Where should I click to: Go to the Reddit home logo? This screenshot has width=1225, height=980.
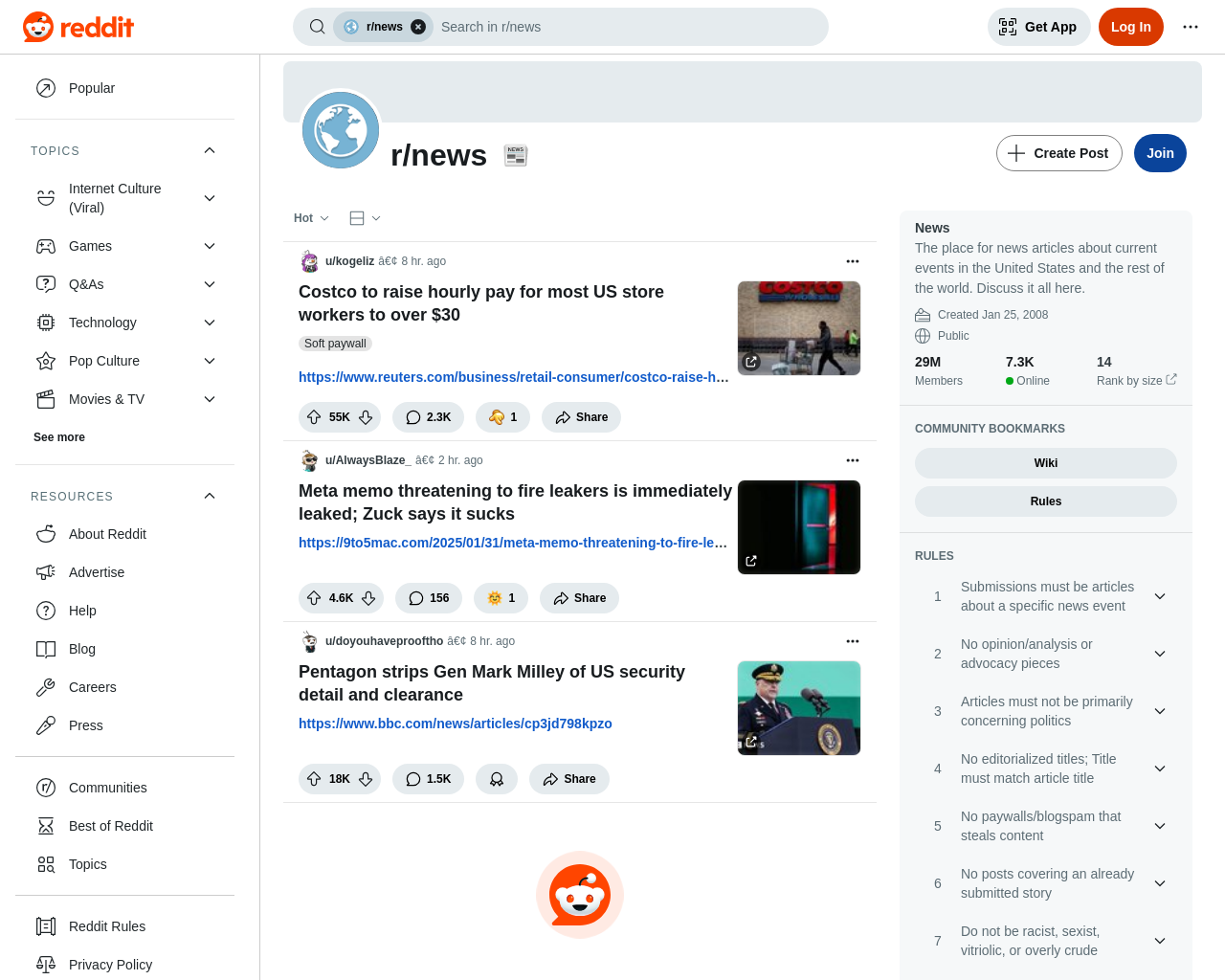pyautogui.click(x=78, y=27)
